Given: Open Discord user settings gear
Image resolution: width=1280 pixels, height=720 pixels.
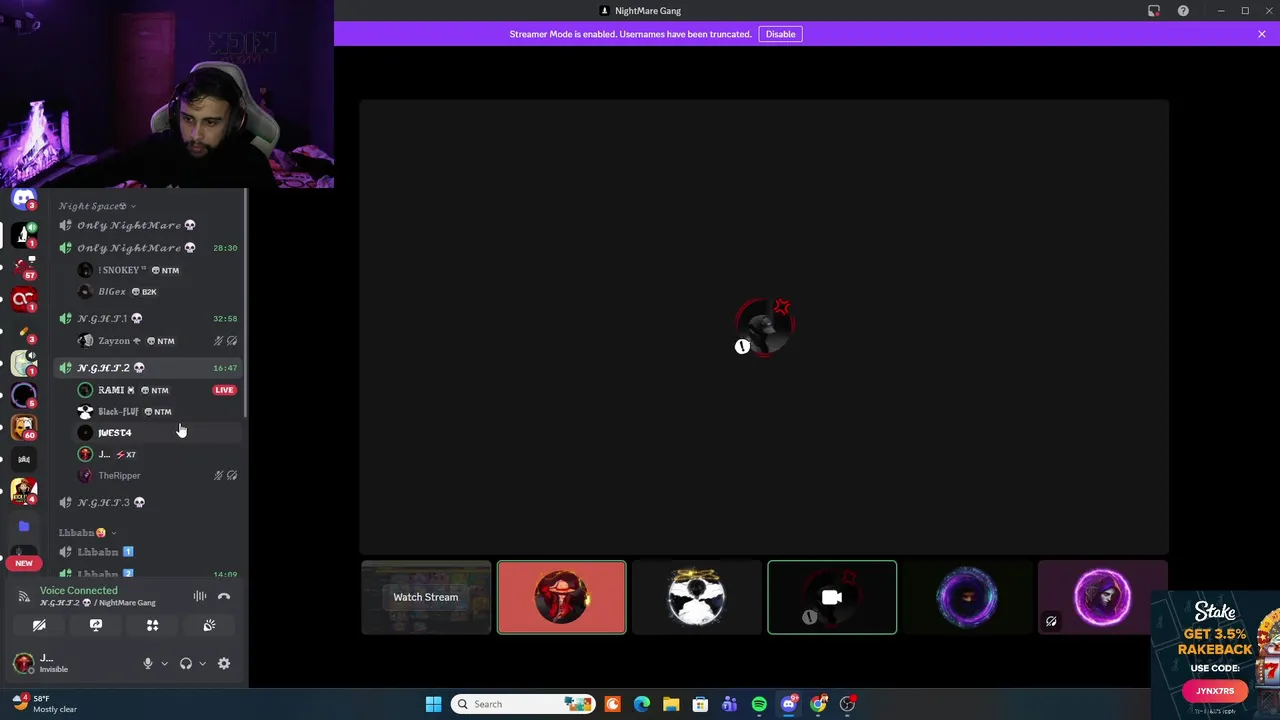Looking at the screenshot, I should pyautogui.click(x=224, y=663).
